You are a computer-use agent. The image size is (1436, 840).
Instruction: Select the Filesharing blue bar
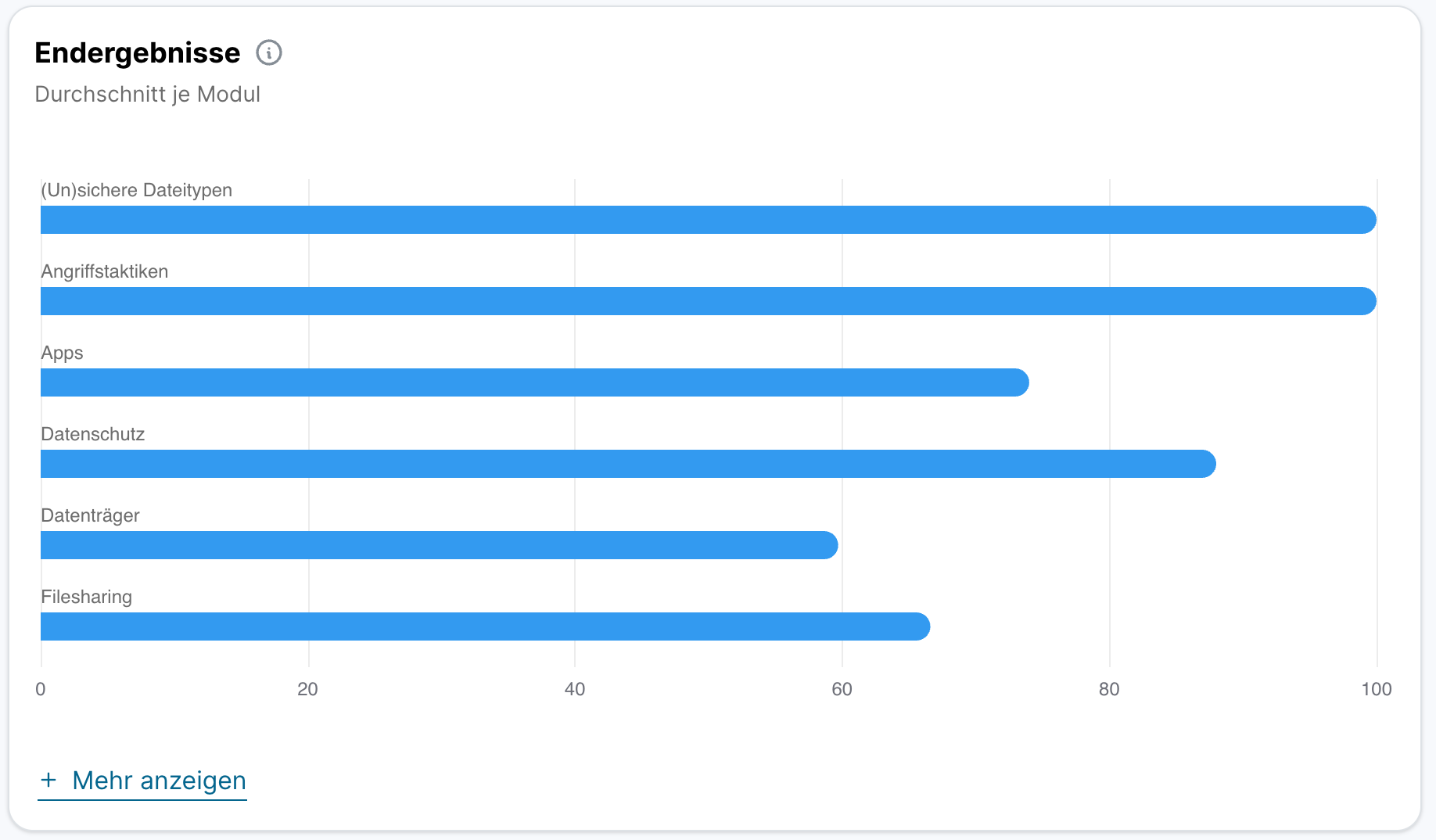coord(485,626)
